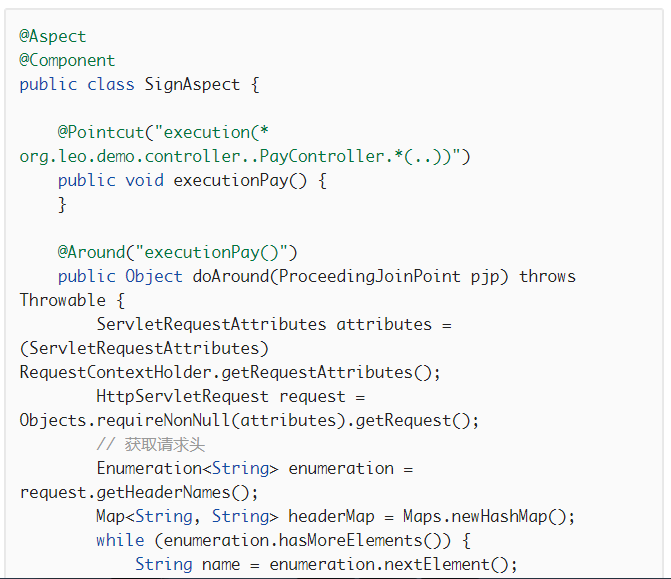Screen dimensions: 671x579
Task: Click the ProceedingJoinPoint parameter type
Action: (x=370, y=276)
